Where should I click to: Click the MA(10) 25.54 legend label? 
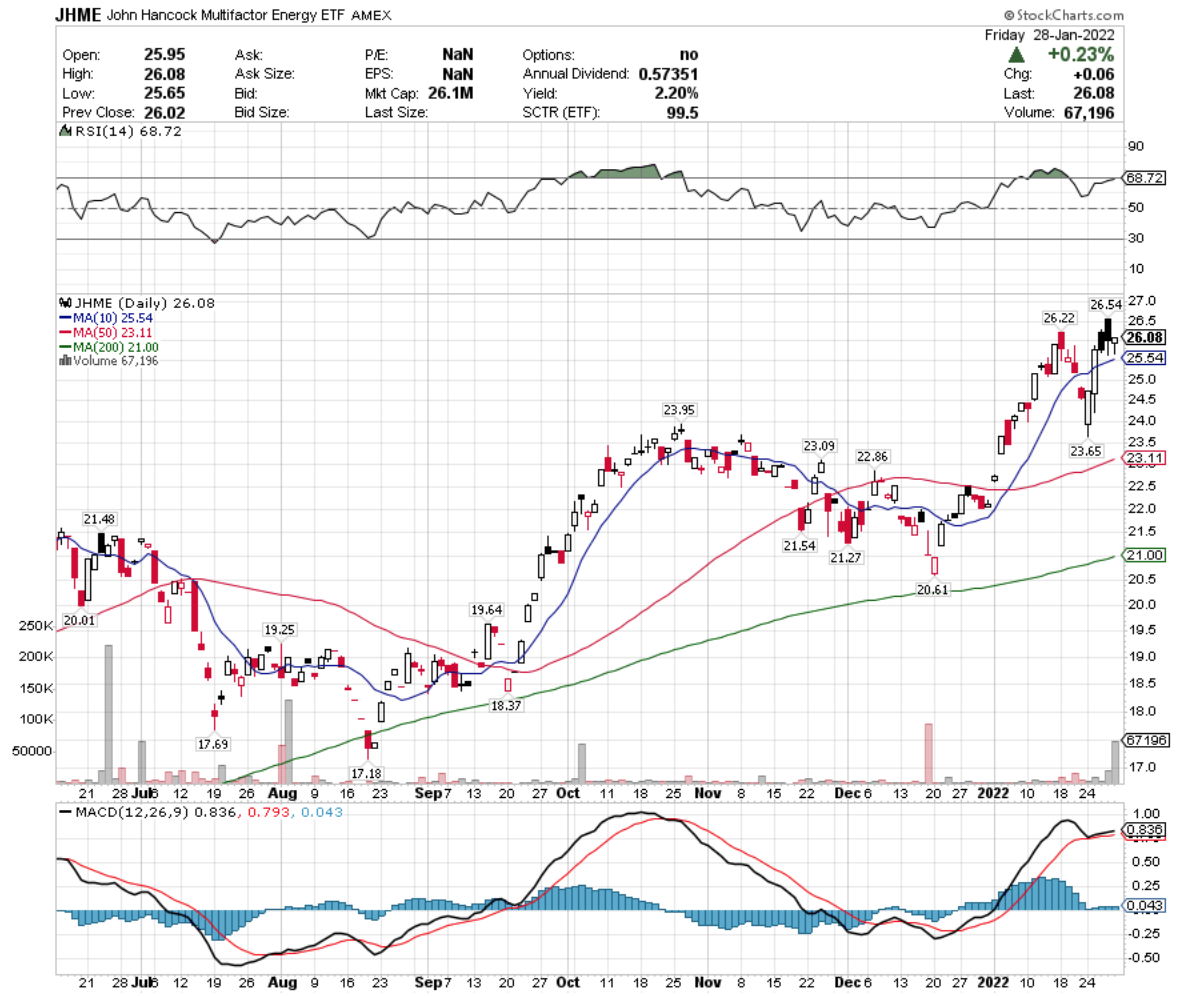click(113, 318)
